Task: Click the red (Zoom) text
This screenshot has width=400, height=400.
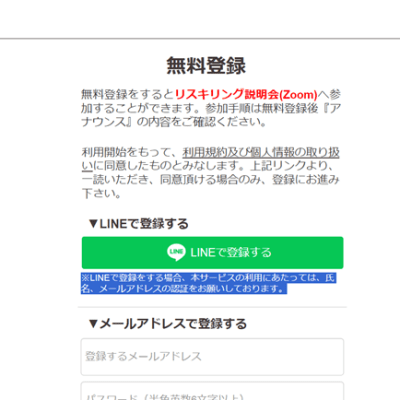Action: [x=298, y=94]
